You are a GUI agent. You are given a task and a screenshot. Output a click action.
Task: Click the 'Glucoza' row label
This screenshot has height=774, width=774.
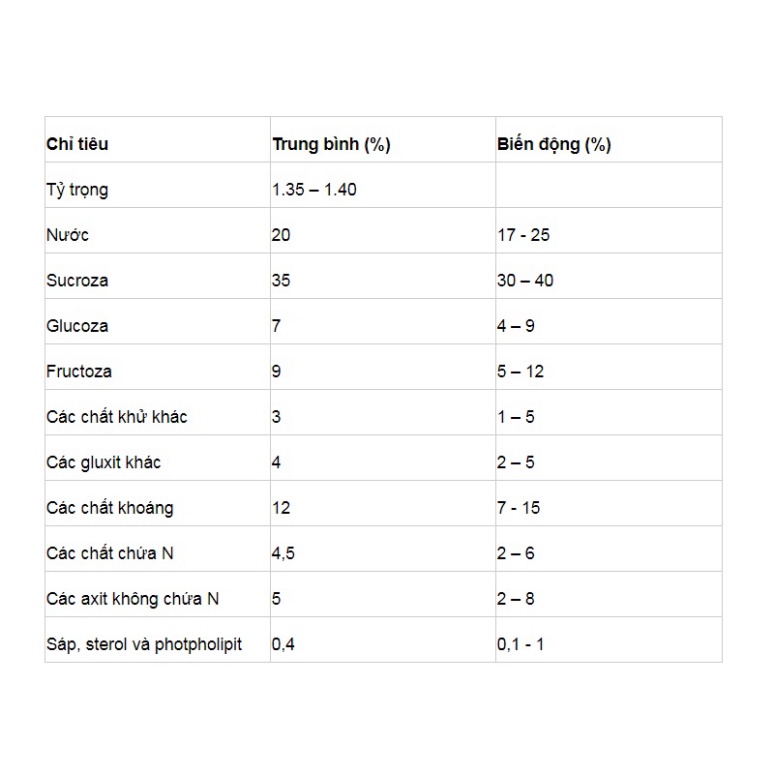77,326
